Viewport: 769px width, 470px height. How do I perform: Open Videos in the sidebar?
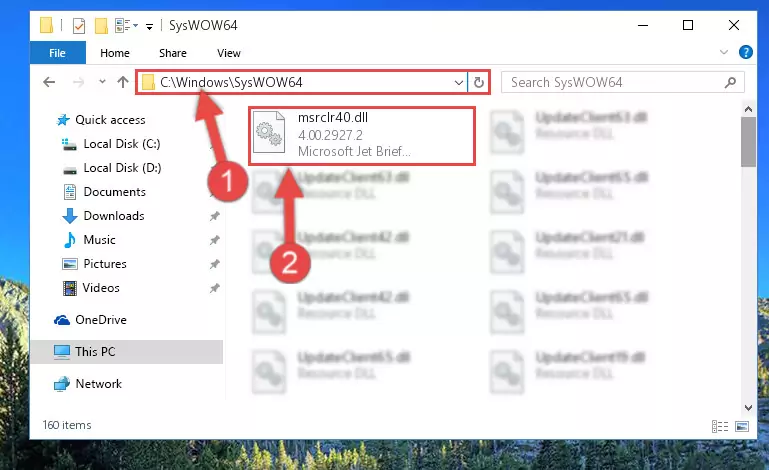(101, 288)
